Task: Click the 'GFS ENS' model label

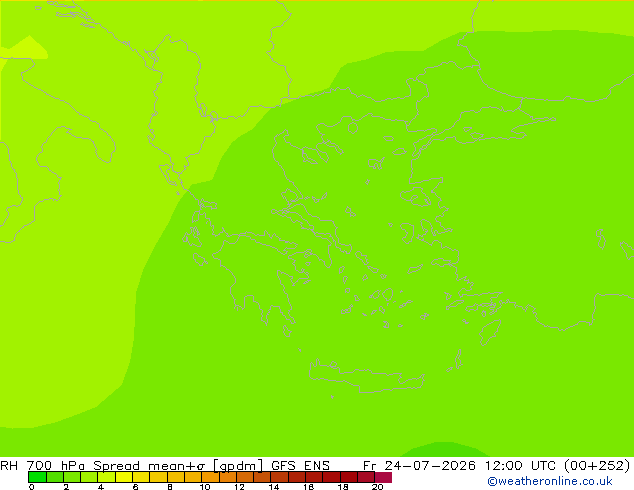Action: coord(300,465)
